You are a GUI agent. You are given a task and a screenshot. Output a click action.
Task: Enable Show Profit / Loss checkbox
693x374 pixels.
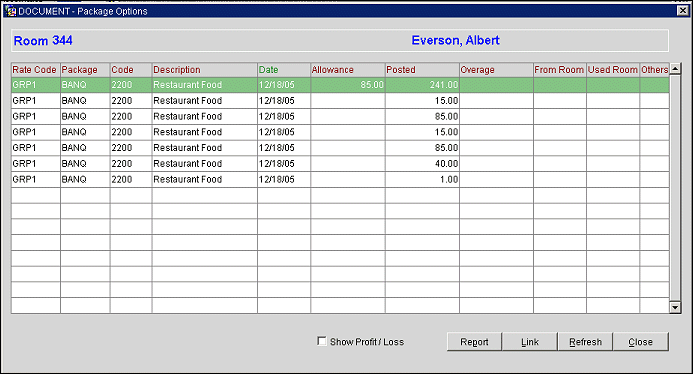click(x=322, y=341)
